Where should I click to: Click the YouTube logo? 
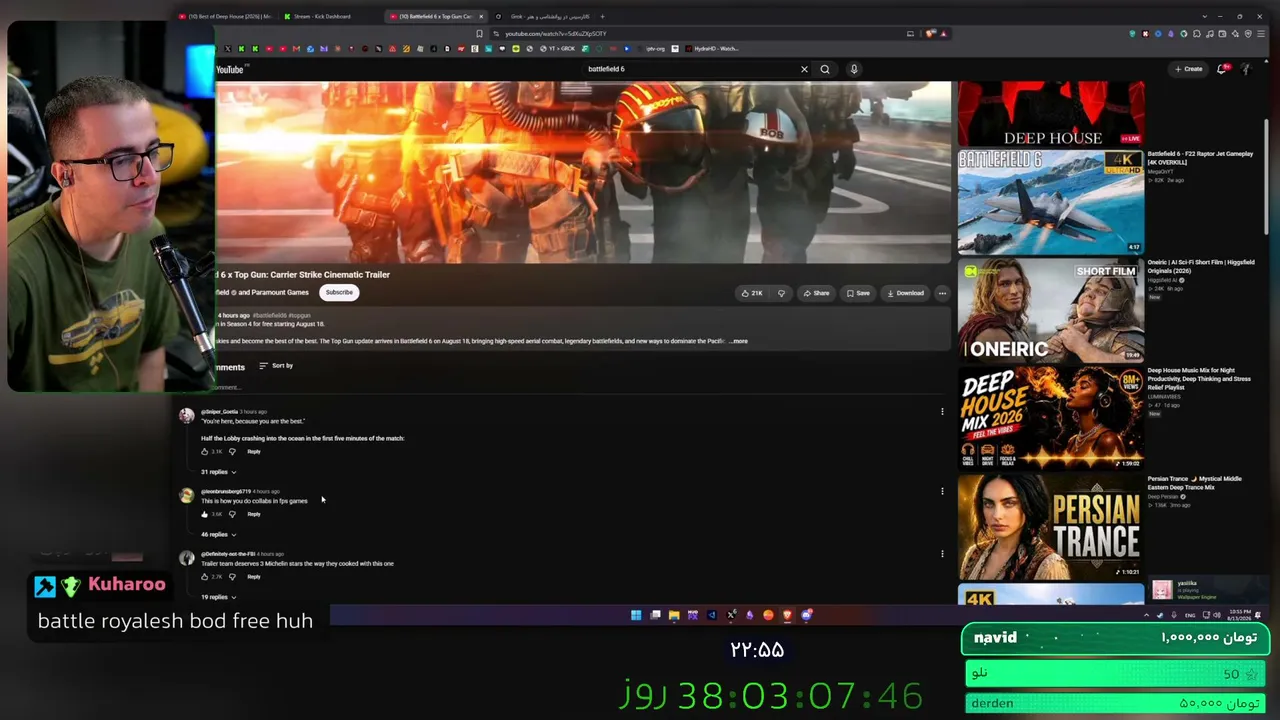click(x=230, y=70)
